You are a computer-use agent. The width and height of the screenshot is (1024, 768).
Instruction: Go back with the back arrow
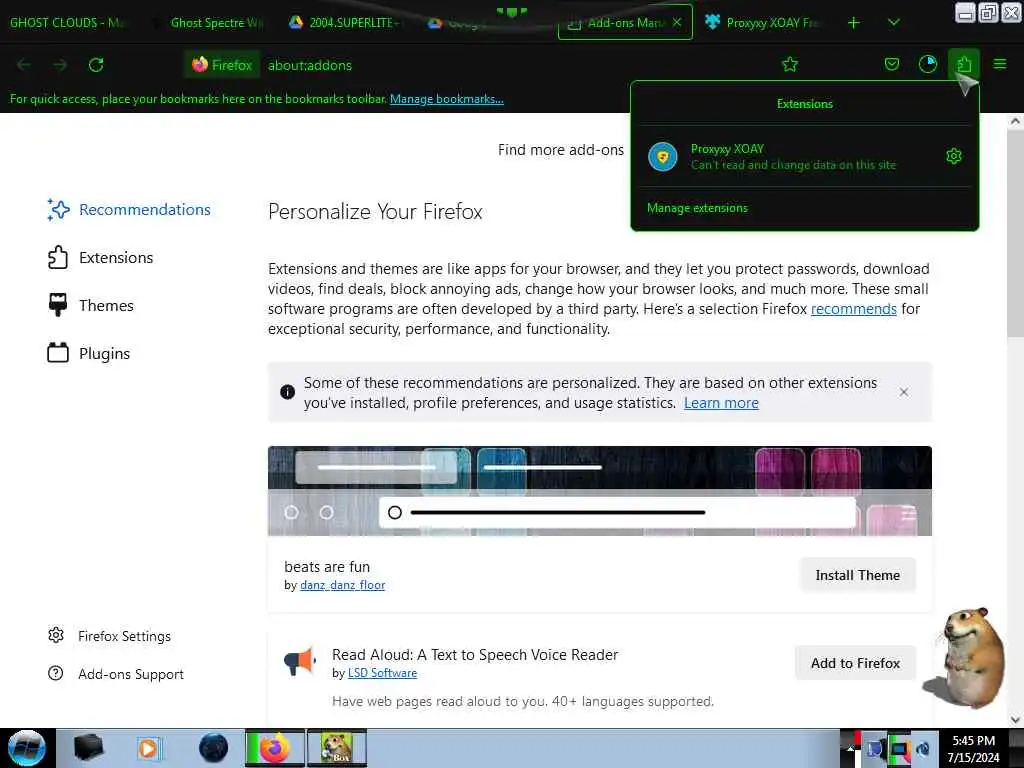24,65
